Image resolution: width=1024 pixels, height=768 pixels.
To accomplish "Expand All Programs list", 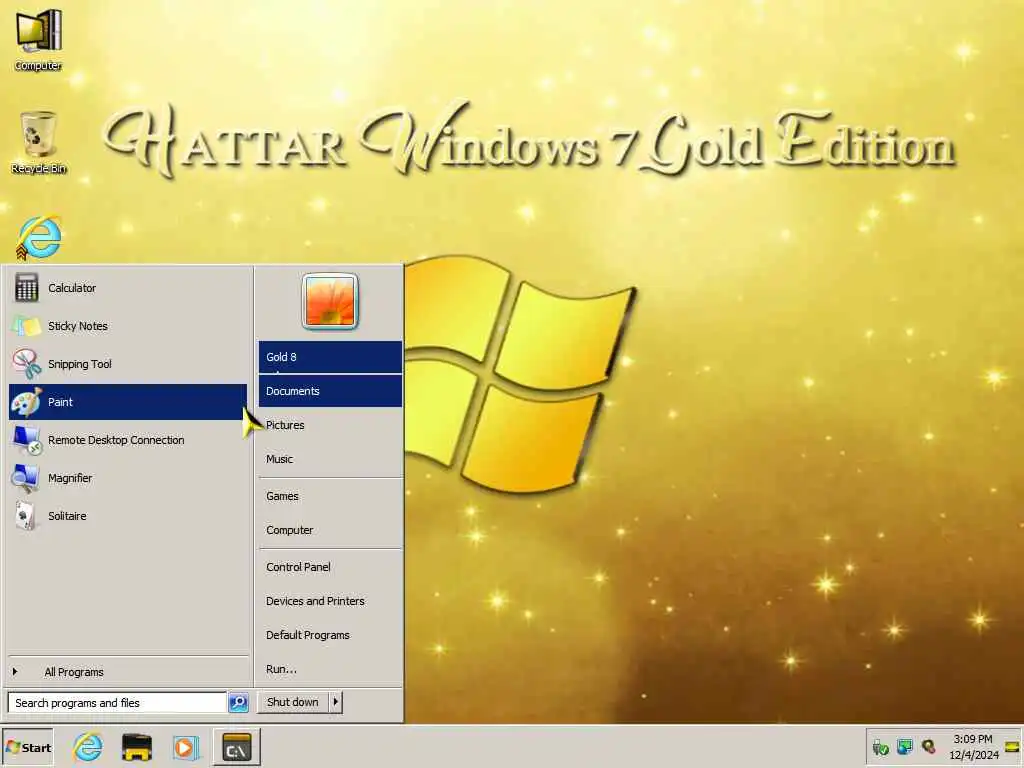I will (x=127, y=671).
